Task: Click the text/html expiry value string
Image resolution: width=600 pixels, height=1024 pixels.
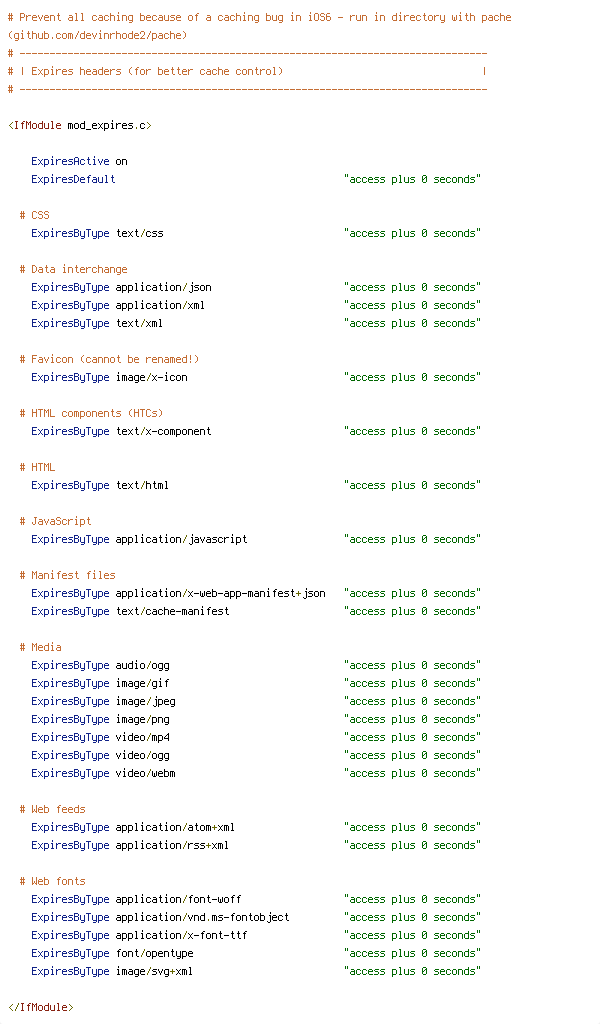Action: tap(412, 485)
